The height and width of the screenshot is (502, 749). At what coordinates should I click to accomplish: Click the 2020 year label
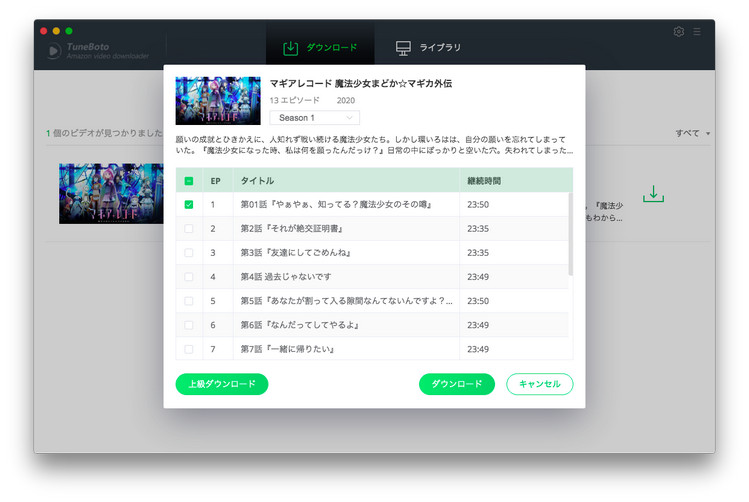coord(346,100)
